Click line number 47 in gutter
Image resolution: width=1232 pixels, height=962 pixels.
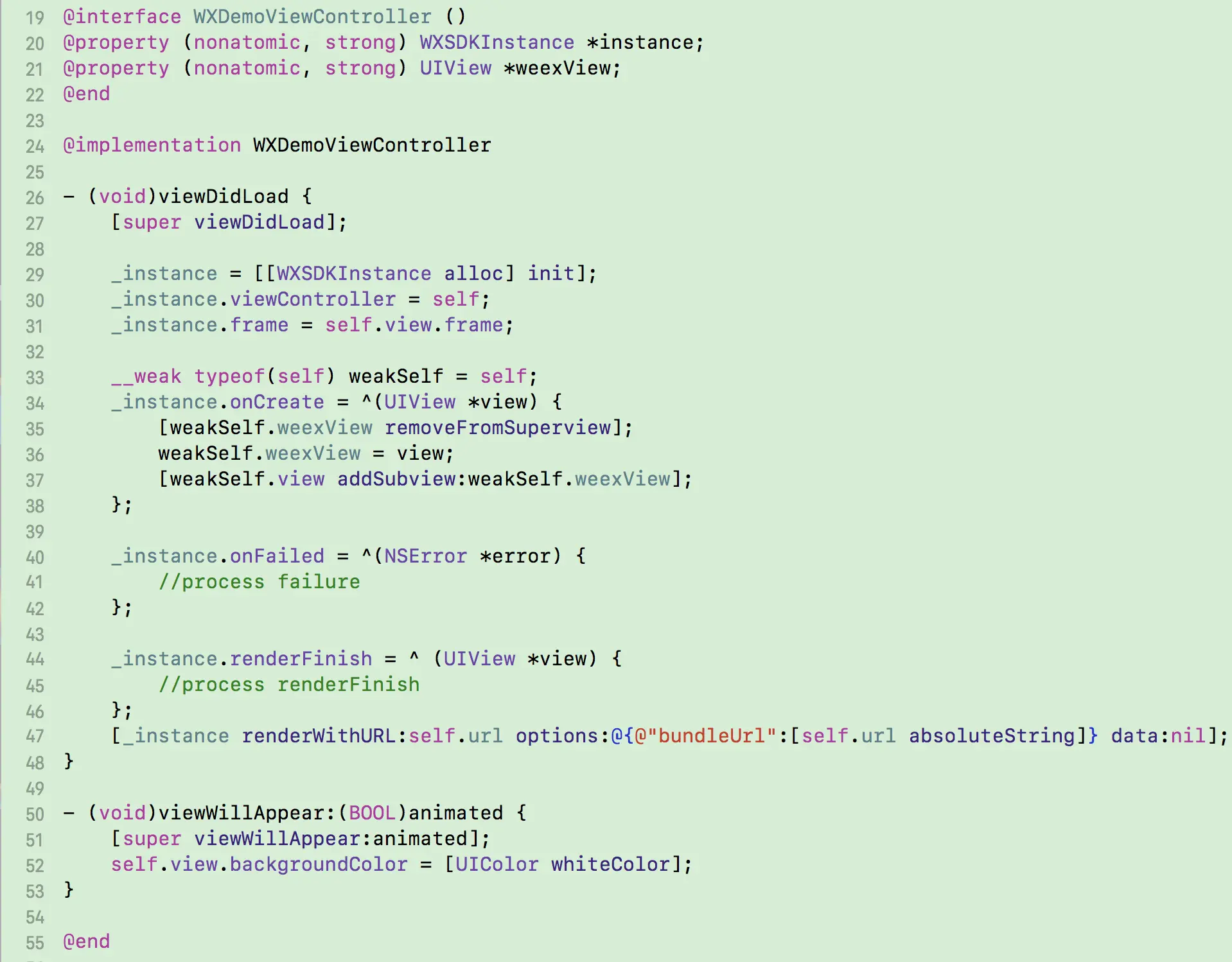pyautogui.click(x=35, y=737)
